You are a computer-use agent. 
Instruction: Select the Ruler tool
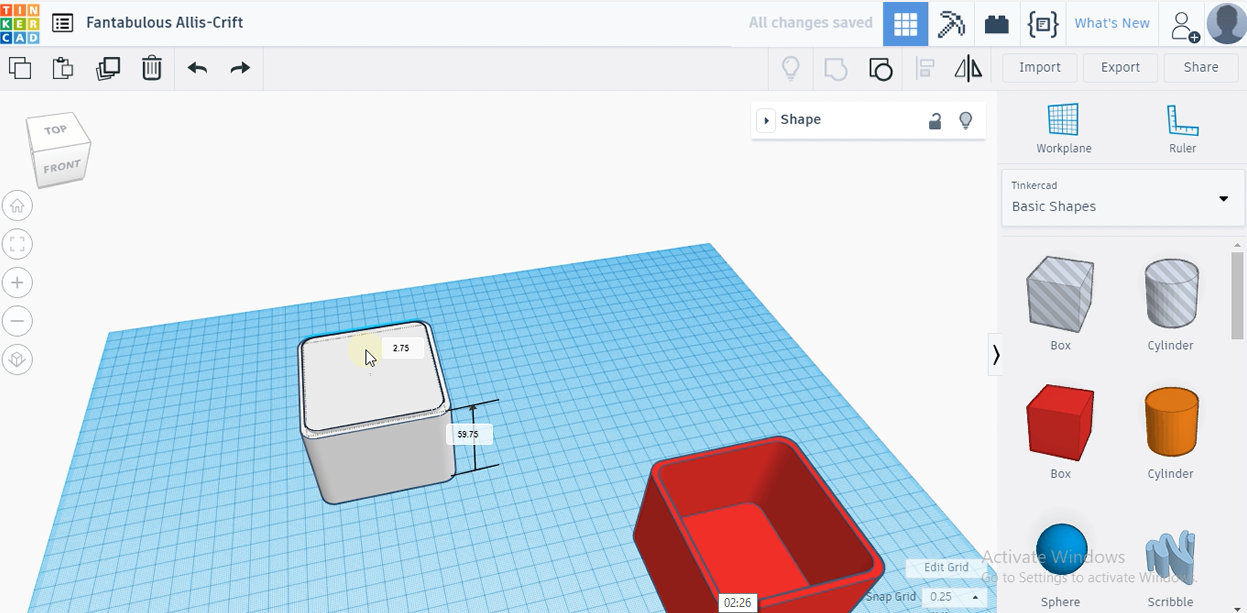point(1182,129)
